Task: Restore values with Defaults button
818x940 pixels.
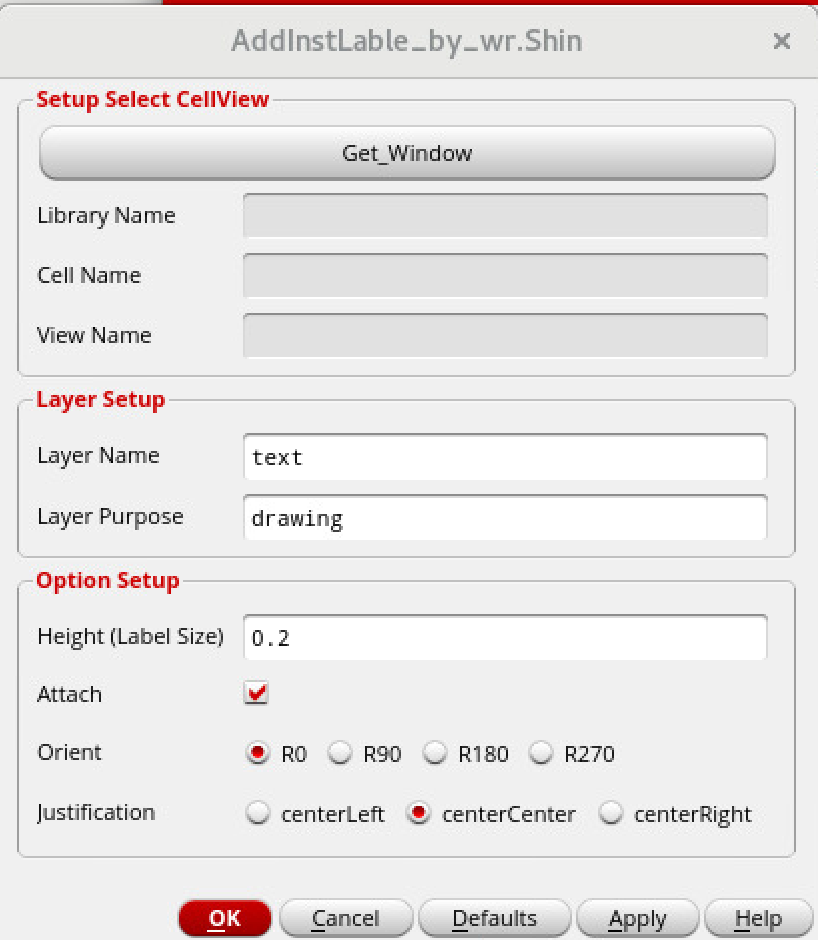Action: tap(494, 918)
